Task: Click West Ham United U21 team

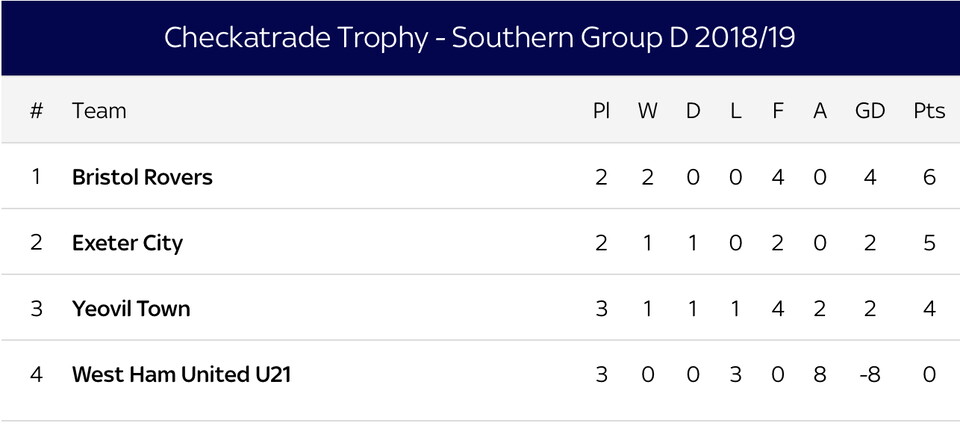Action: pos(181,375)
